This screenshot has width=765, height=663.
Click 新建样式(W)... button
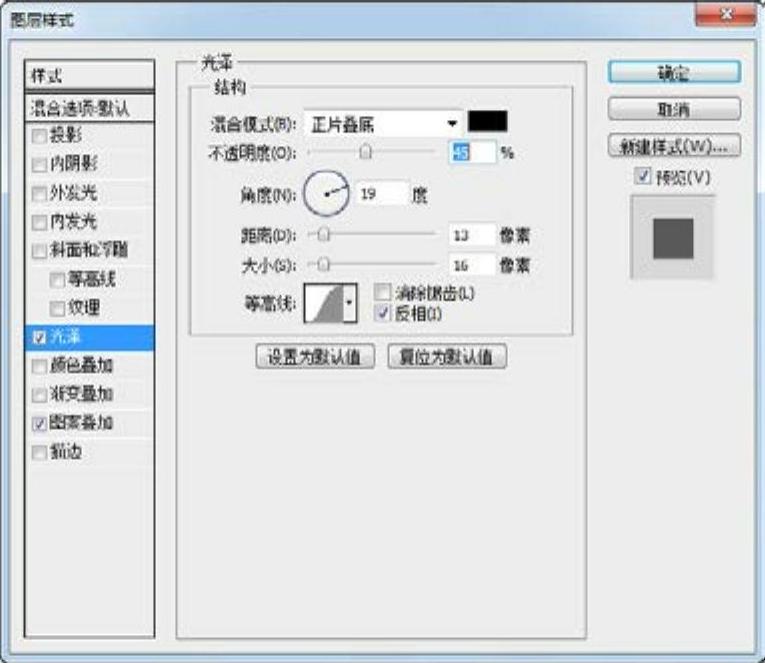[674, 145]
